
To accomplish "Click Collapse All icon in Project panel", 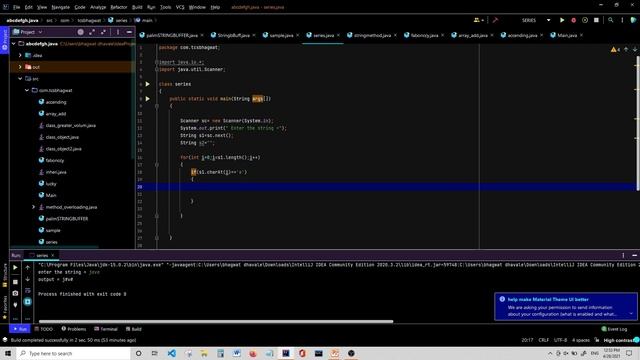I will point(103,32).
